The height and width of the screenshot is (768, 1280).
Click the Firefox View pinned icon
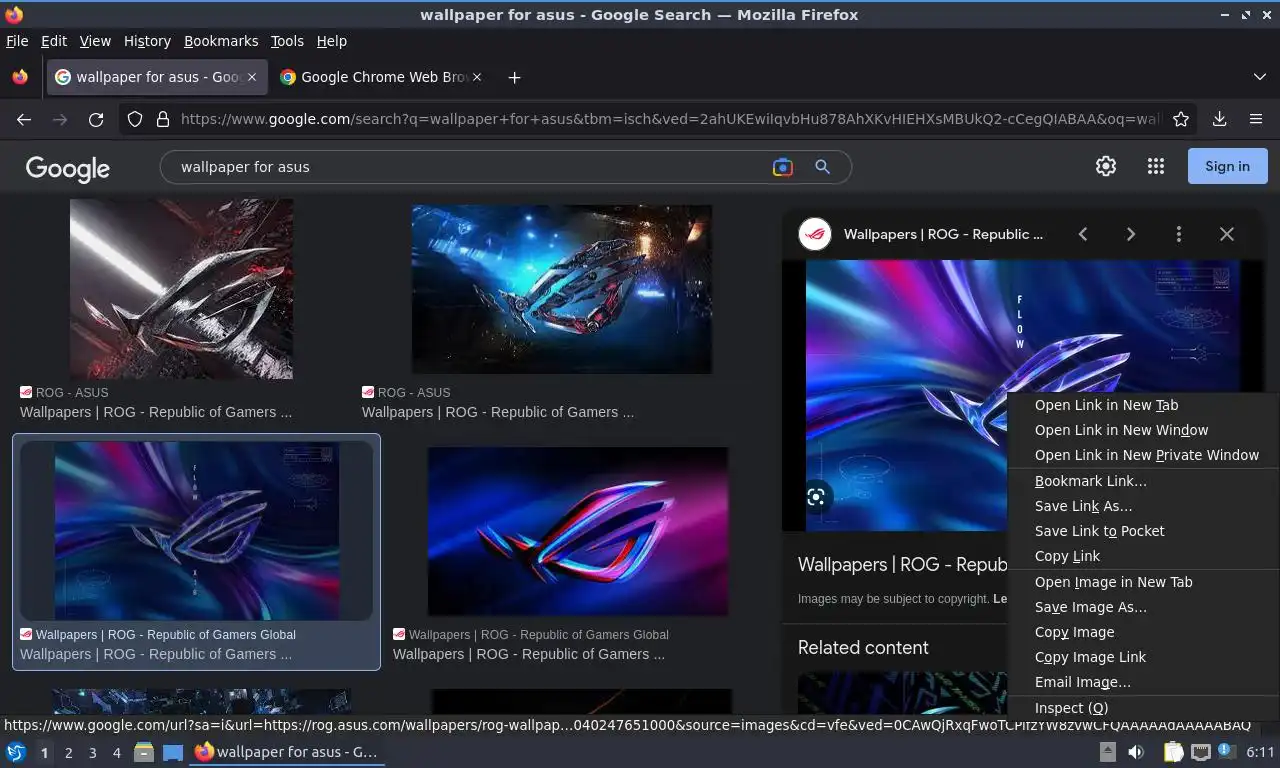tap(20, 77)
